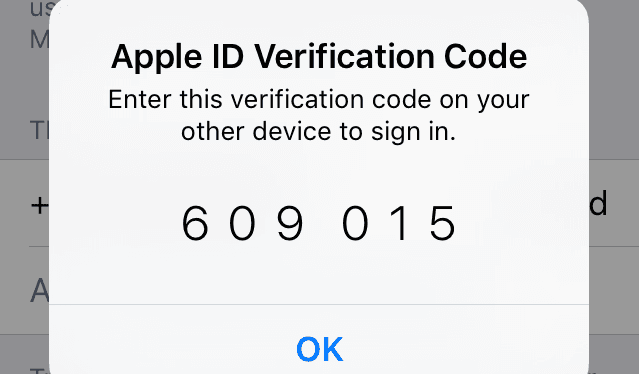Screen dimensions: 639x374
Task: Click the partly hidden Tl text
Action: (40, 130)
